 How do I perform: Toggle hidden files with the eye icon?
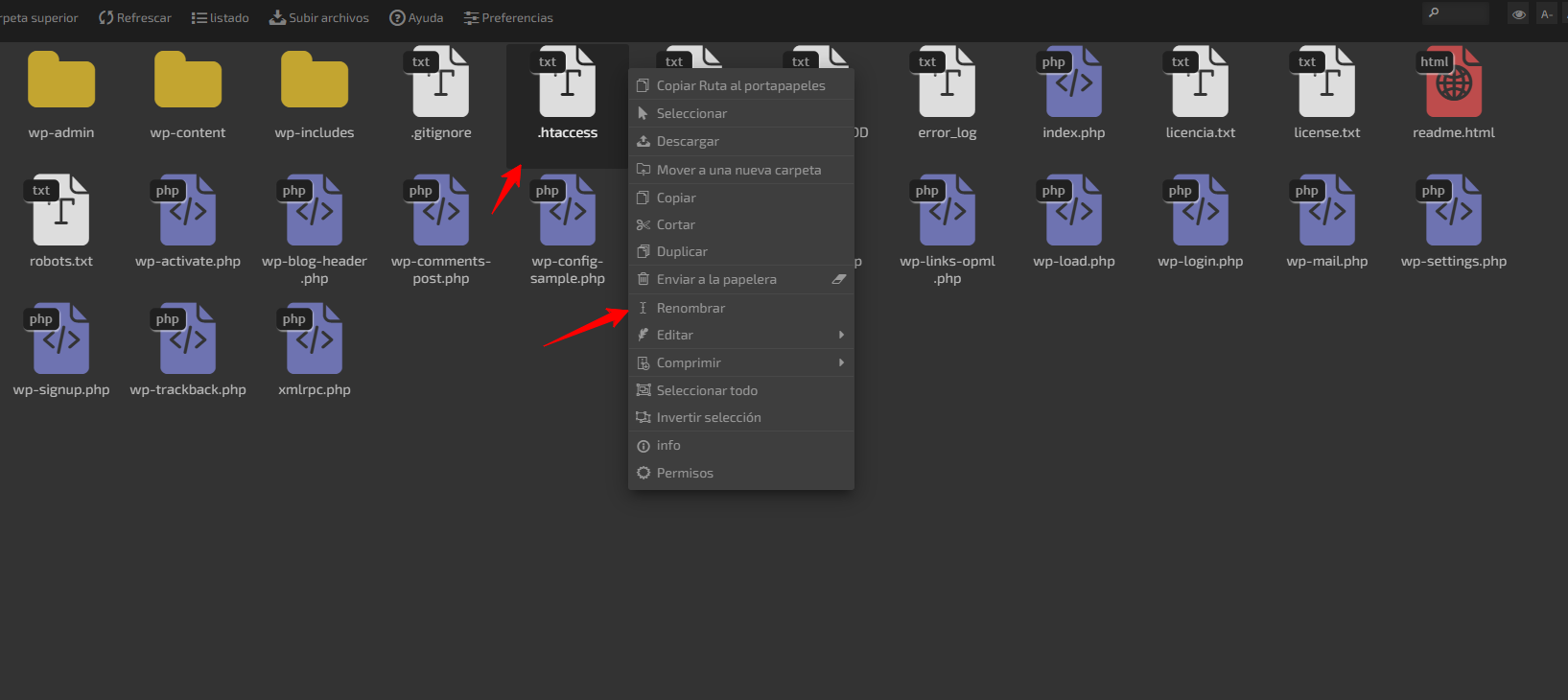[1519, 13]
